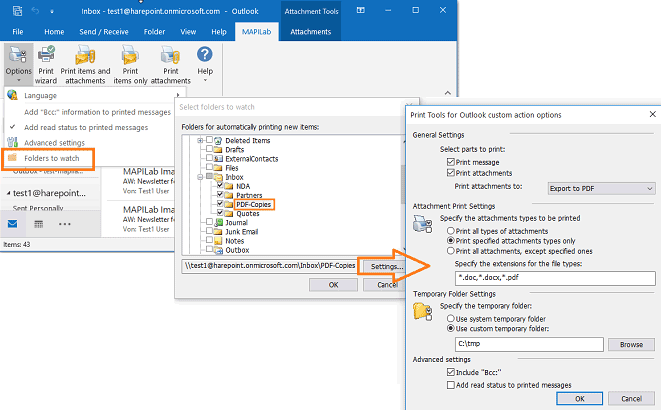
Task: Click the Journal folder icon
Action: click(218, 222)
